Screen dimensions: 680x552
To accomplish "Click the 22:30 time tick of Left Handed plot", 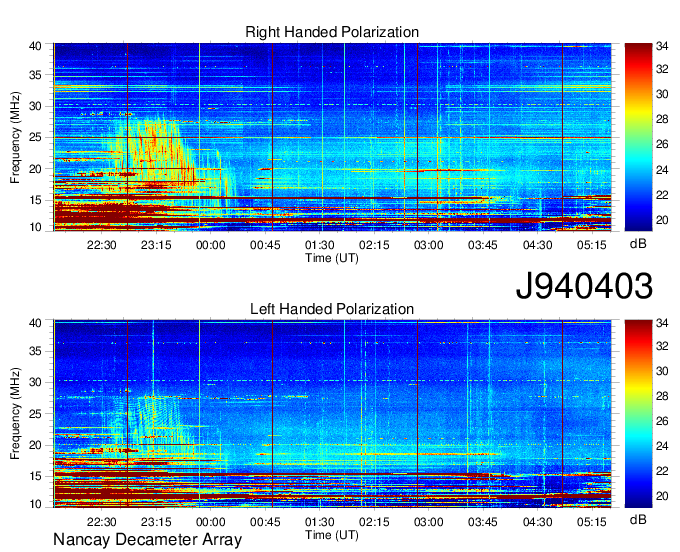I will pyautogui.click(x=101, y=522).
